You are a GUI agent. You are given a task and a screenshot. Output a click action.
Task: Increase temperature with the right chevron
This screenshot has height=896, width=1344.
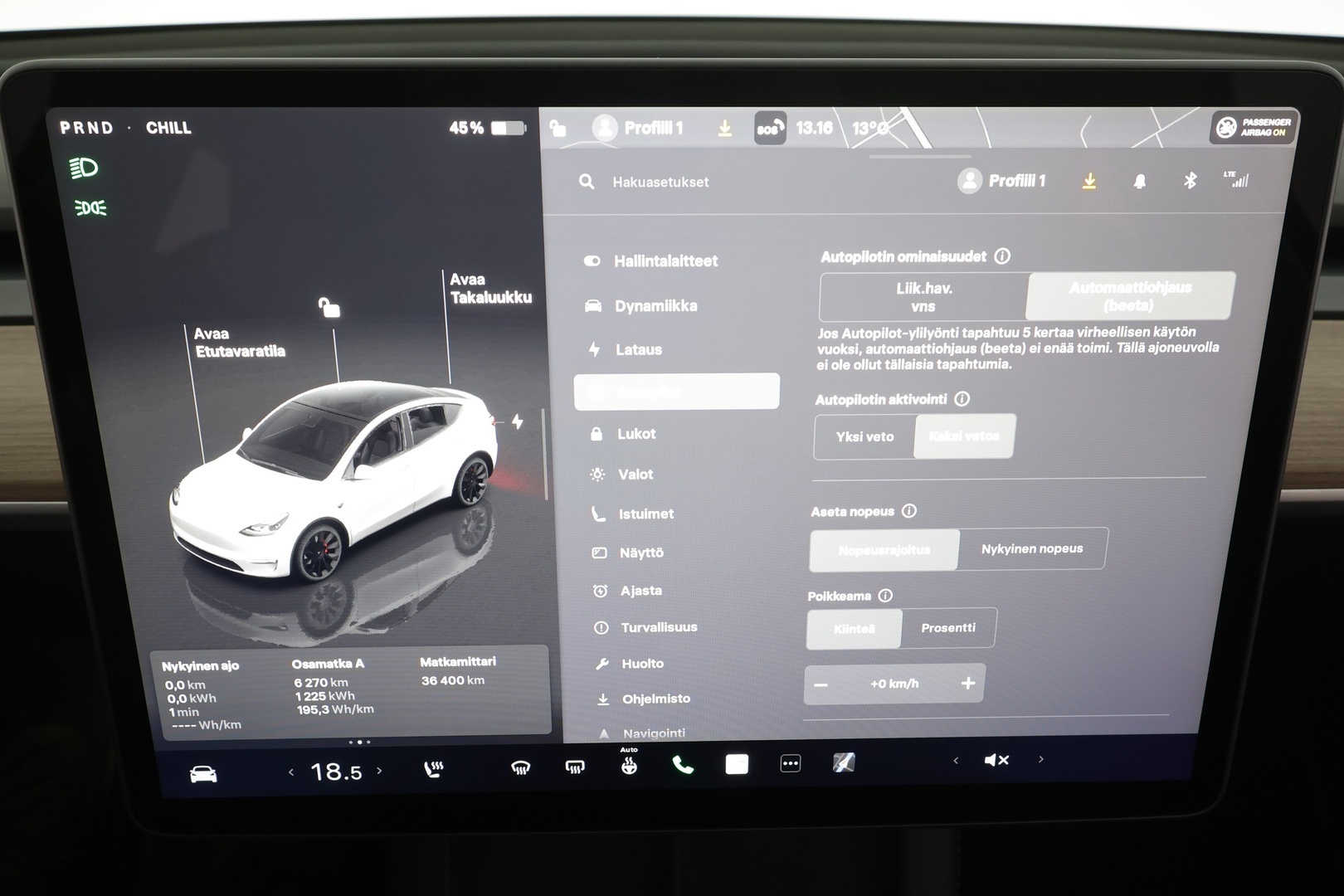pyautogui.click(x=381, y=770)
